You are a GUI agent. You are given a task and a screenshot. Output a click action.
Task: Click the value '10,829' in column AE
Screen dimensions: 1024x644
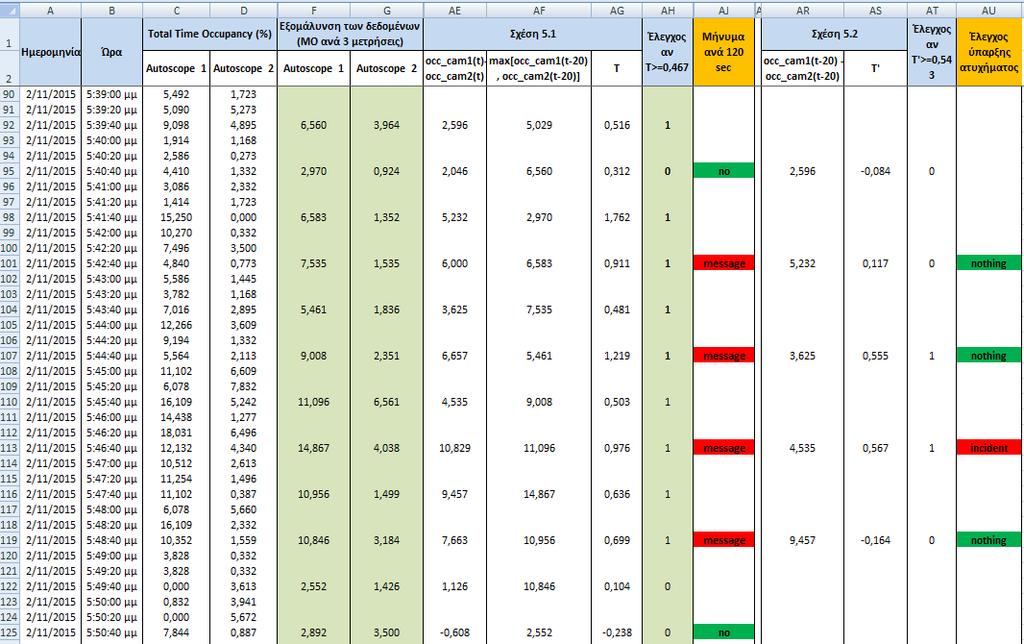coord(455,448)
